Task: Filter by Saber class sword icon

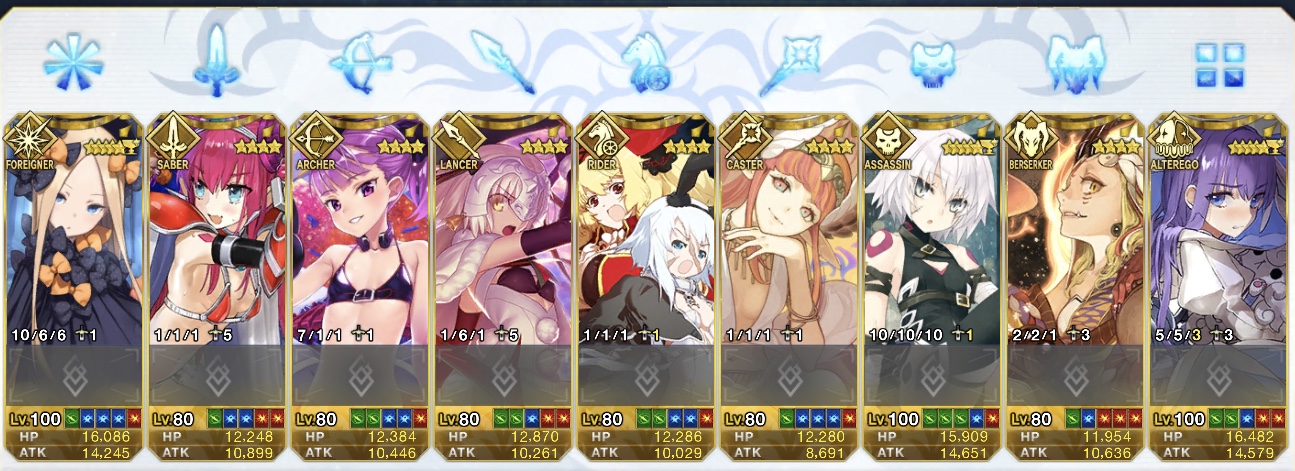Action: (x=216, y=61)
